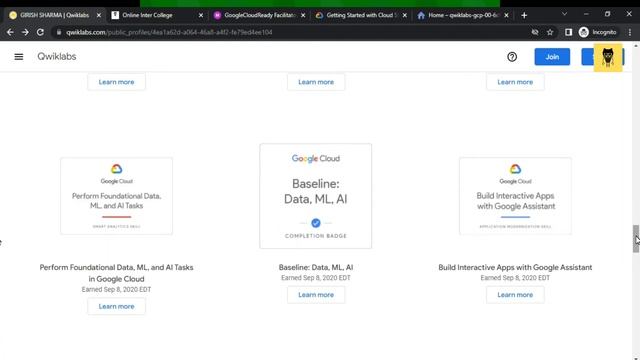Click Build Interactive Apps with Google Assistant title
Screen dimensions: 640x360
[x=515, y=267]
